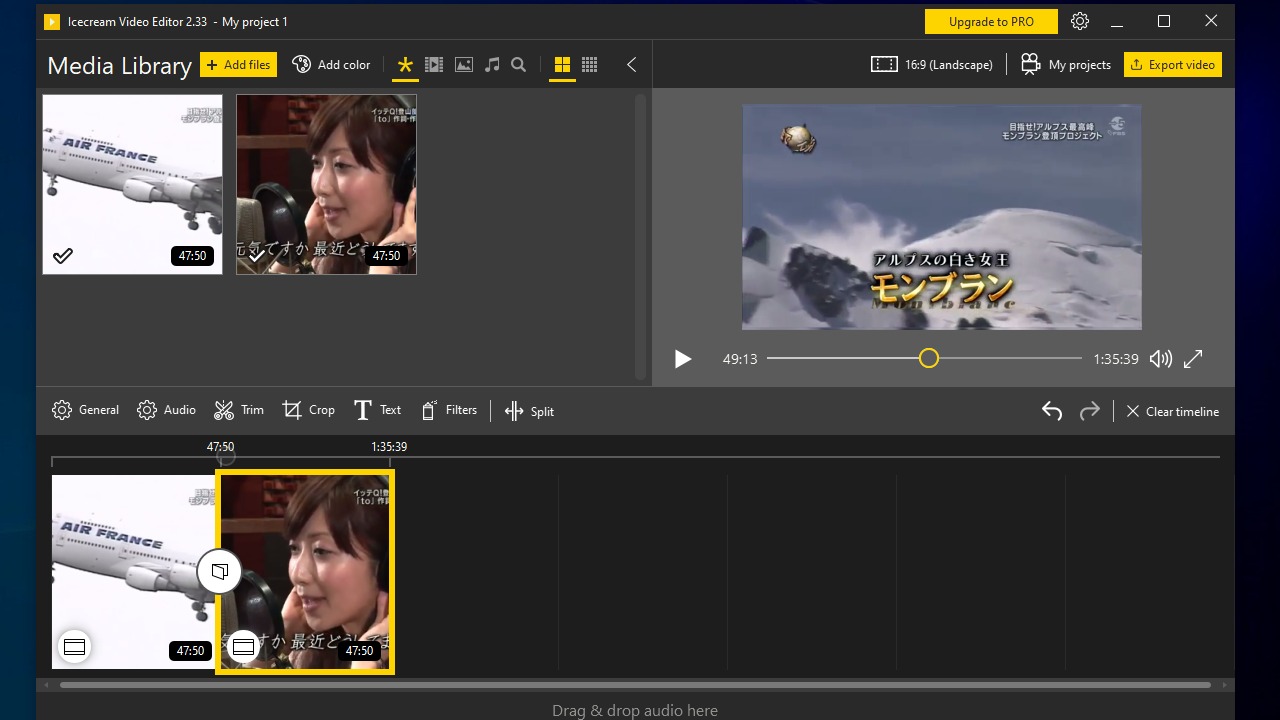Viewport: 1280px width, 720px height.
Task: Open My projects
Action: [1065, 65]
